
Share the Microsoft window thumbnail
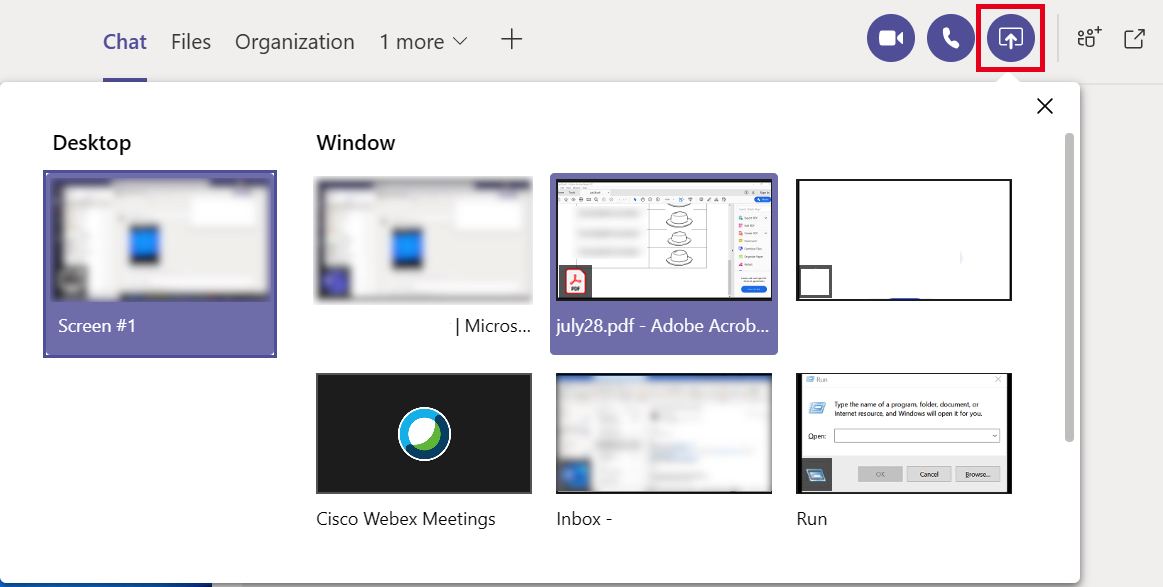423,240
